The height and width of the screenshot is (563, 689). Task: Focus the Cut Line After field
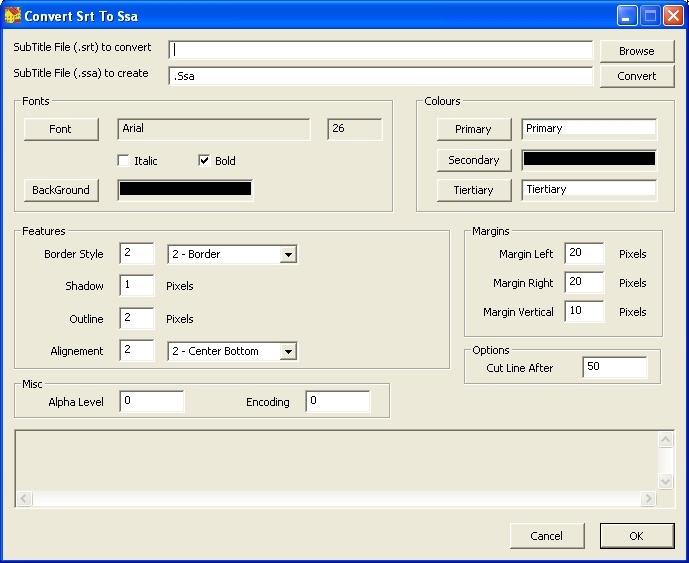click(615, 367)
